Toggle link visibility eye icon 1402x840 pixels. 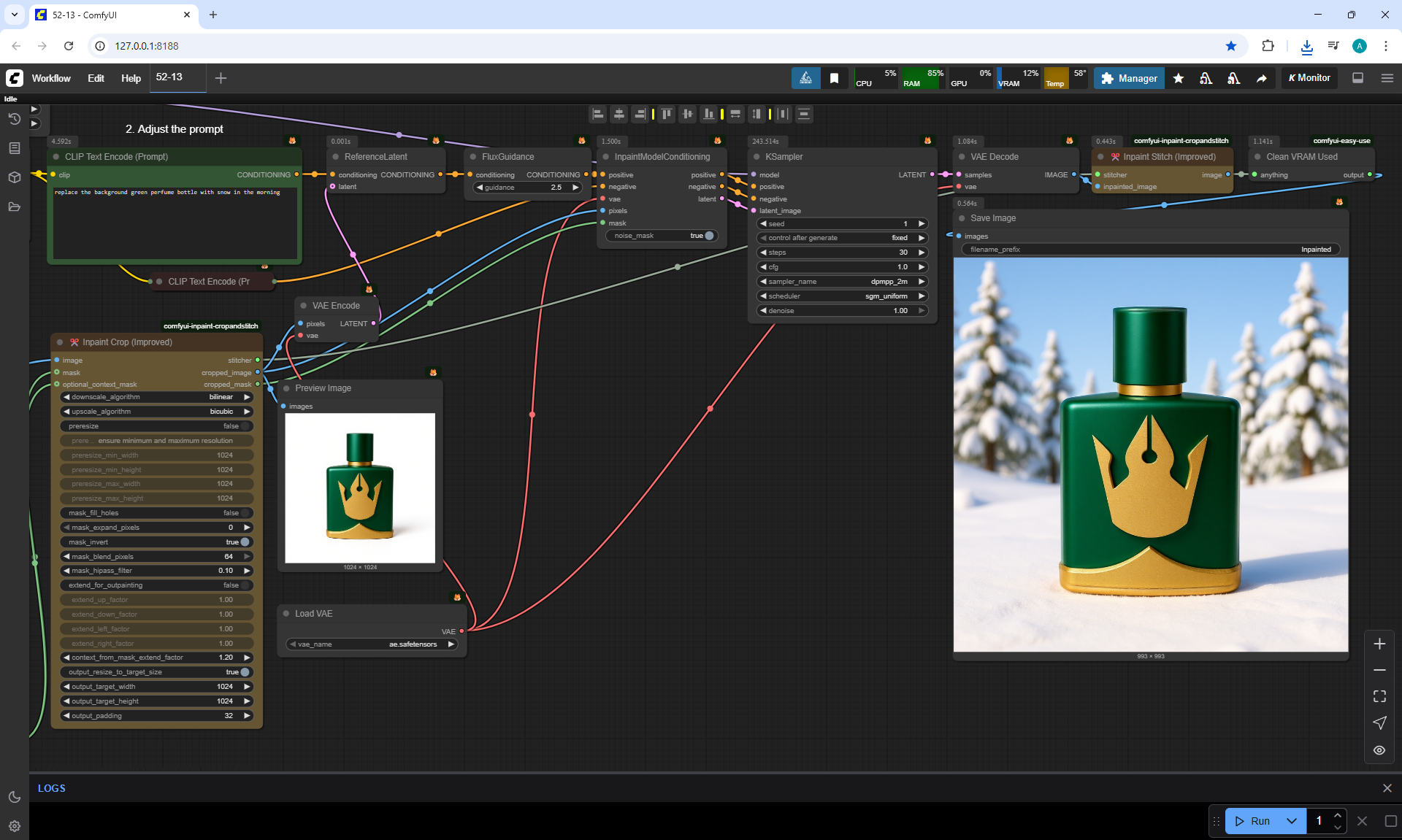1379,750
